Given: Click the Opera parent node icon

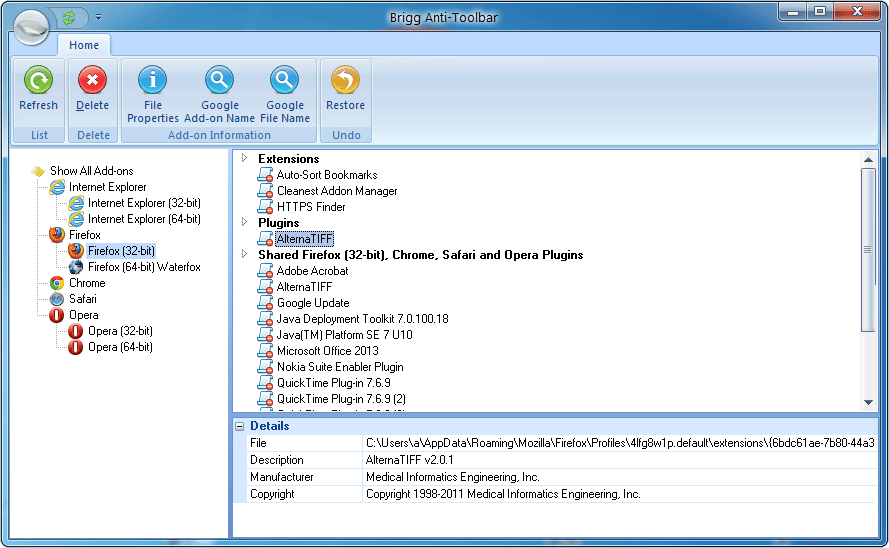Looking at the screenshot, I should coord(57,315).
